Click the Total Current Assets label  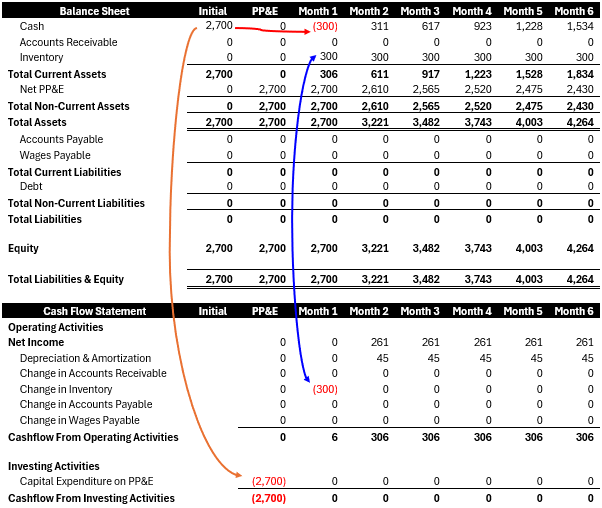57,74
